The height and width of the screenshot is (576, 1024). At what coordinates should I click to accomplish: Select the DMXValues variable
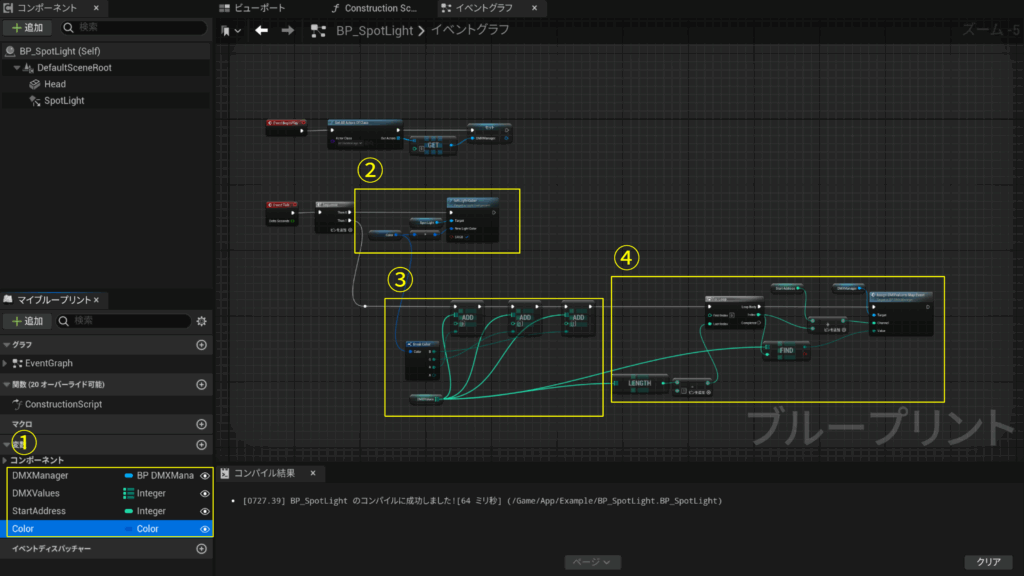[x=36, y=493]
